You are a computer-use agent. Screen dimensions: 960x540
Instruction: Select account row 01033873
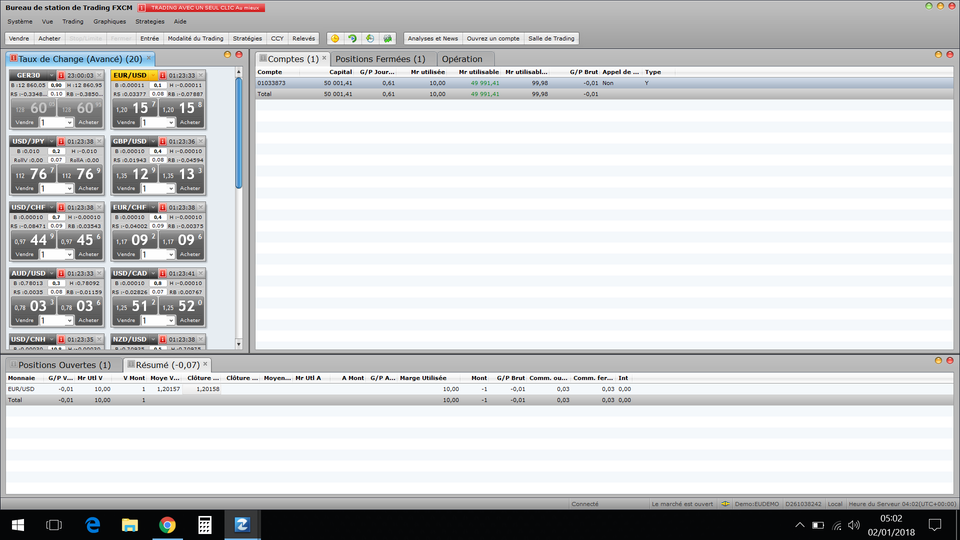(604, 83)
